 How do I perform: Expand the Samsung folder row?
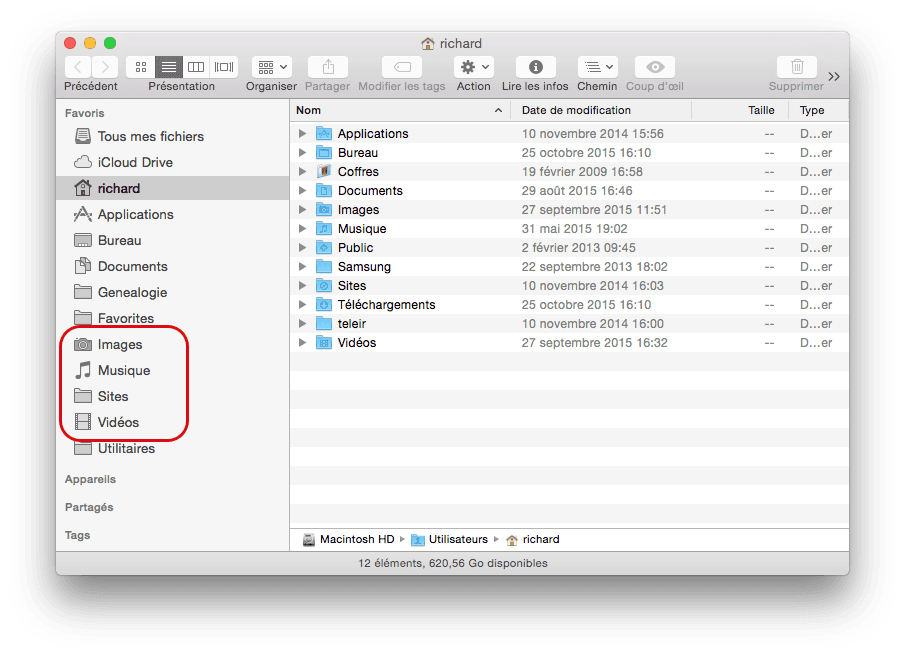(x=302, y=267)
